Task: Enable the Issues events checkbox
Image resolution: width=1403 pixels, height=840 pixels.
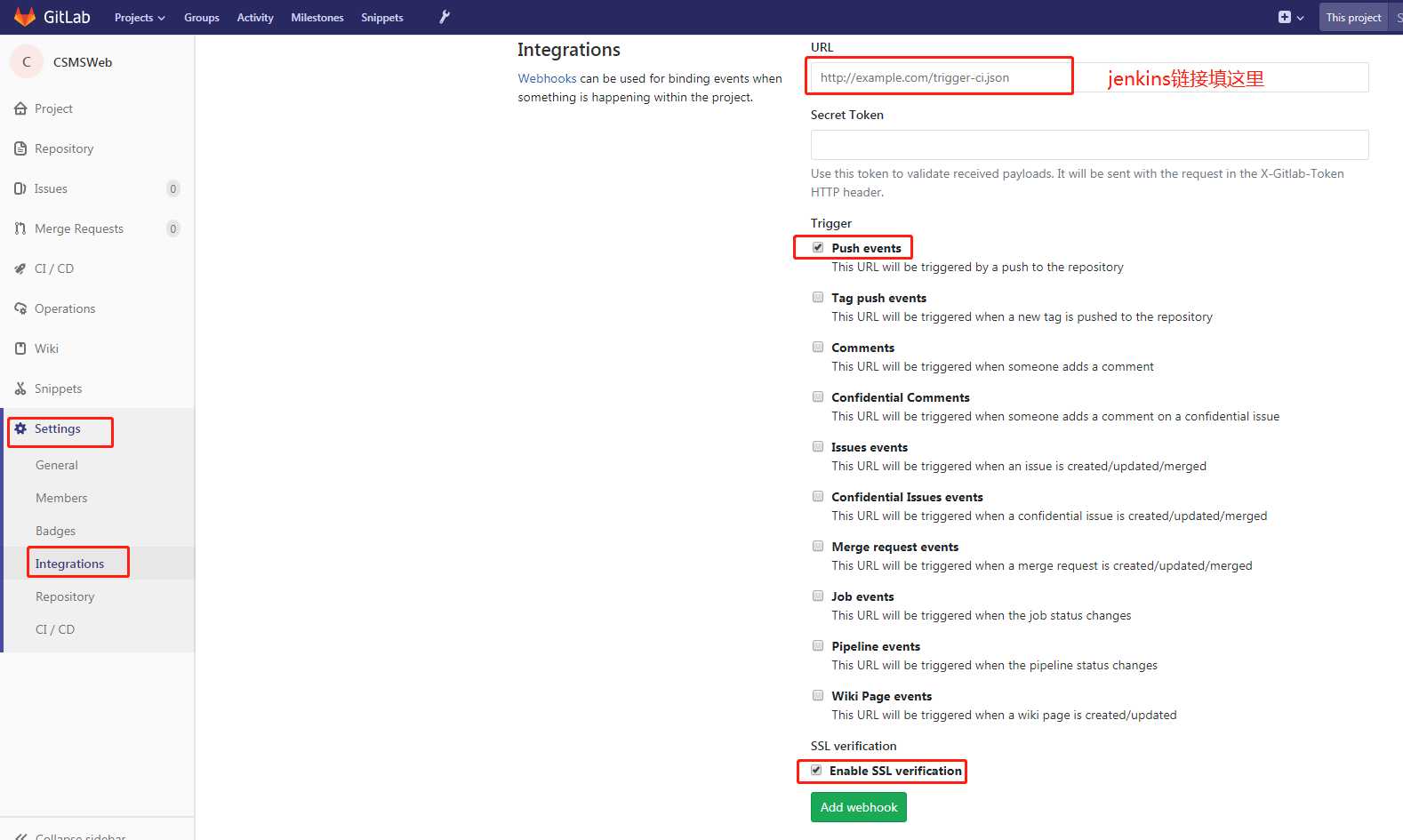Action: tap(818, 446)
